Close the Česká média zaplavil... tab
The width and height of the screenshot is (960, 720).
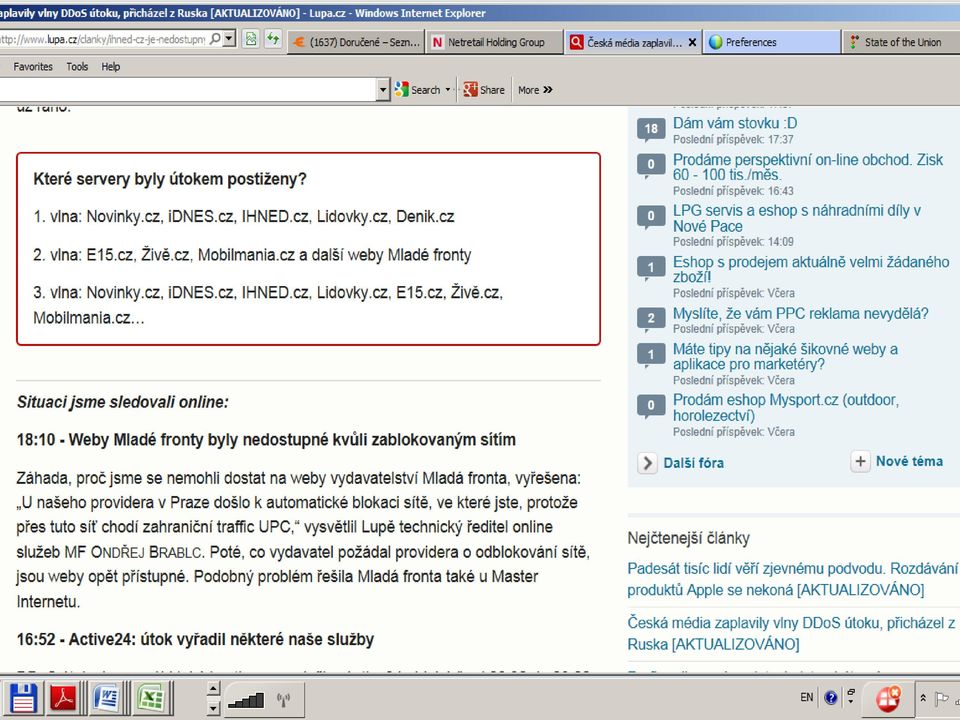(692, 42)
